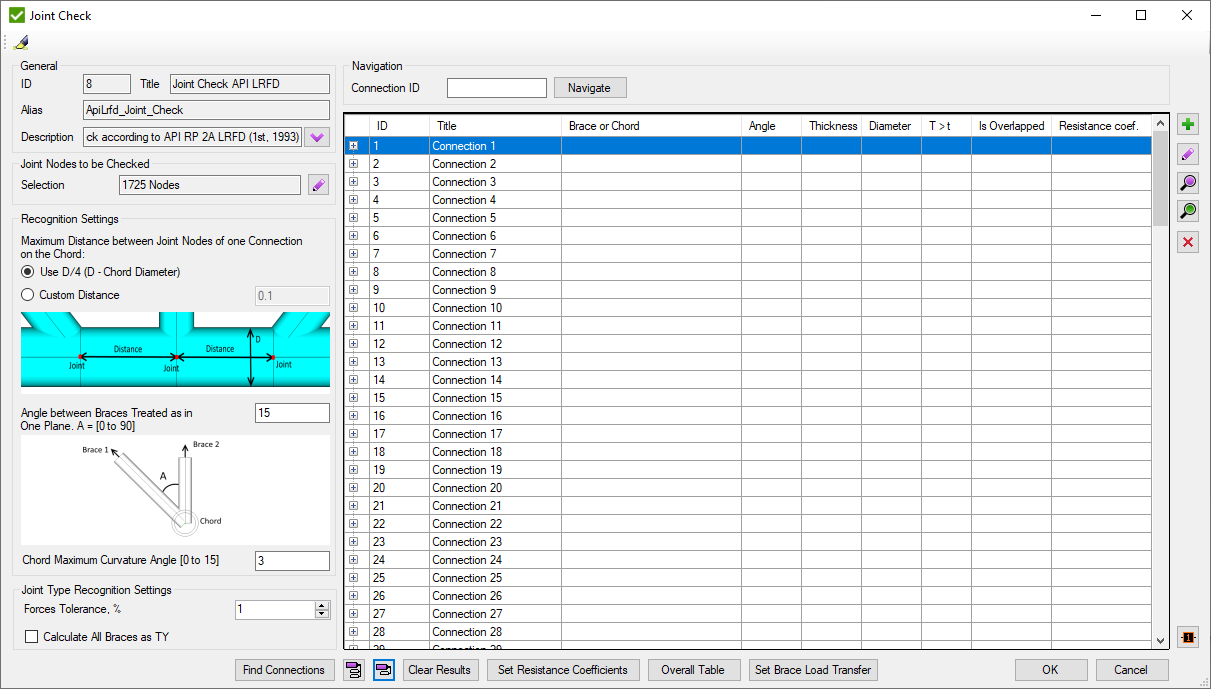This screenshot has width=1211, height=689.
Task: Click the Brace or Chord column header
Action: tap(650, 126)
